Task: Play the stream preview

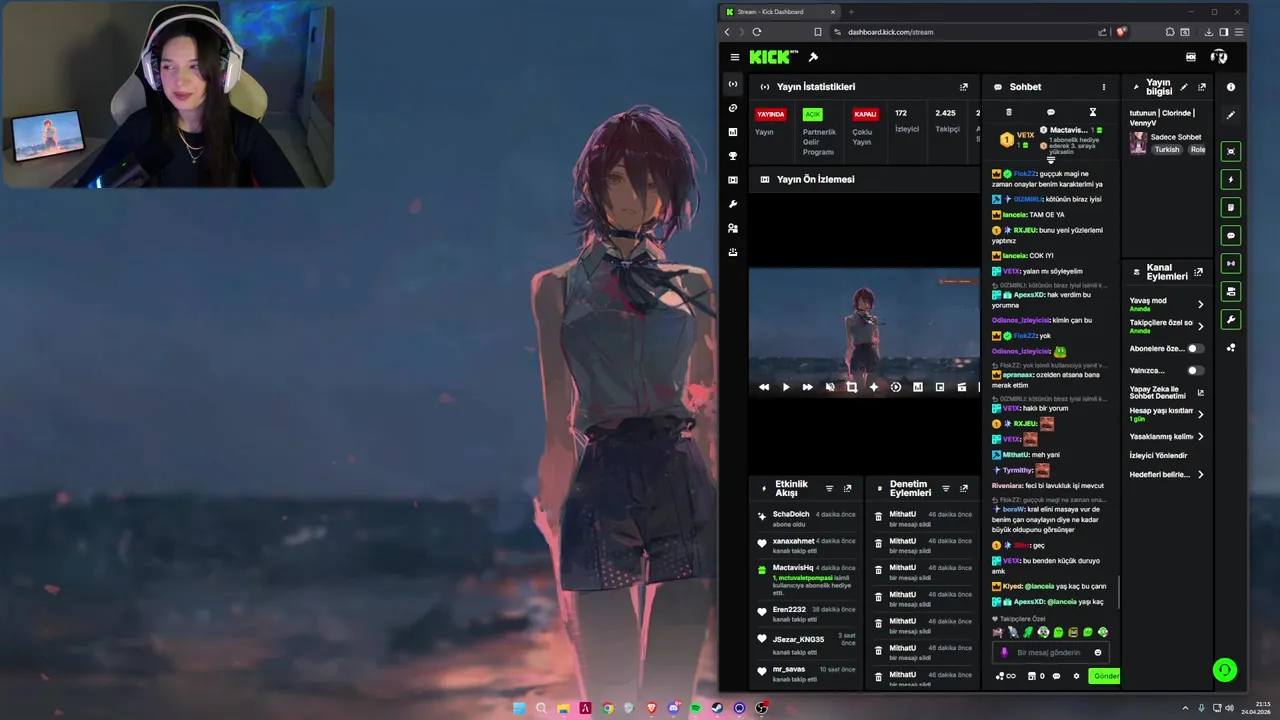Action: pyautogui.click(x=786, y=387)
